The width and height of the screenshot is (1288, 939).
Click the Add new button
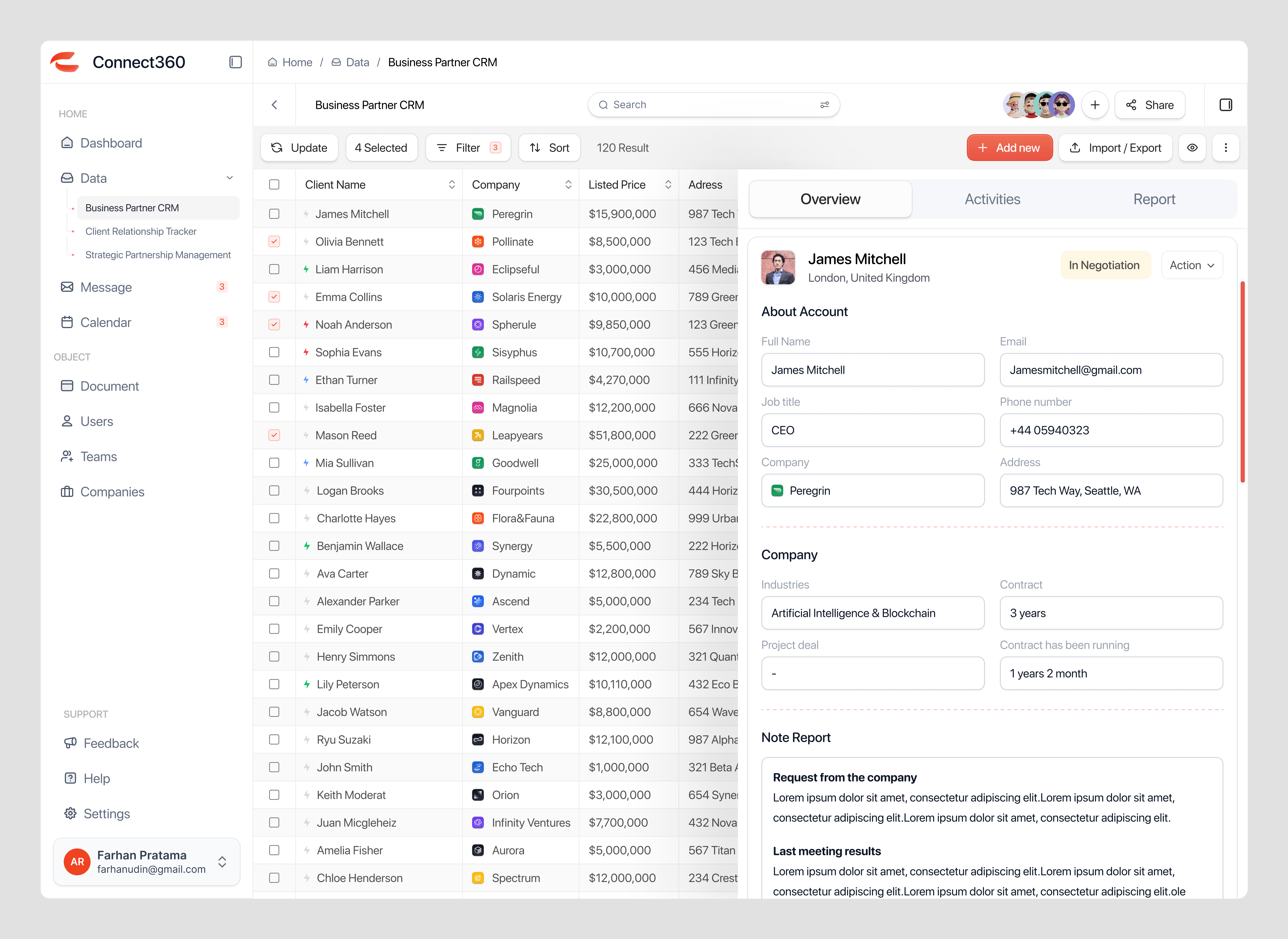click(1009, 148)
